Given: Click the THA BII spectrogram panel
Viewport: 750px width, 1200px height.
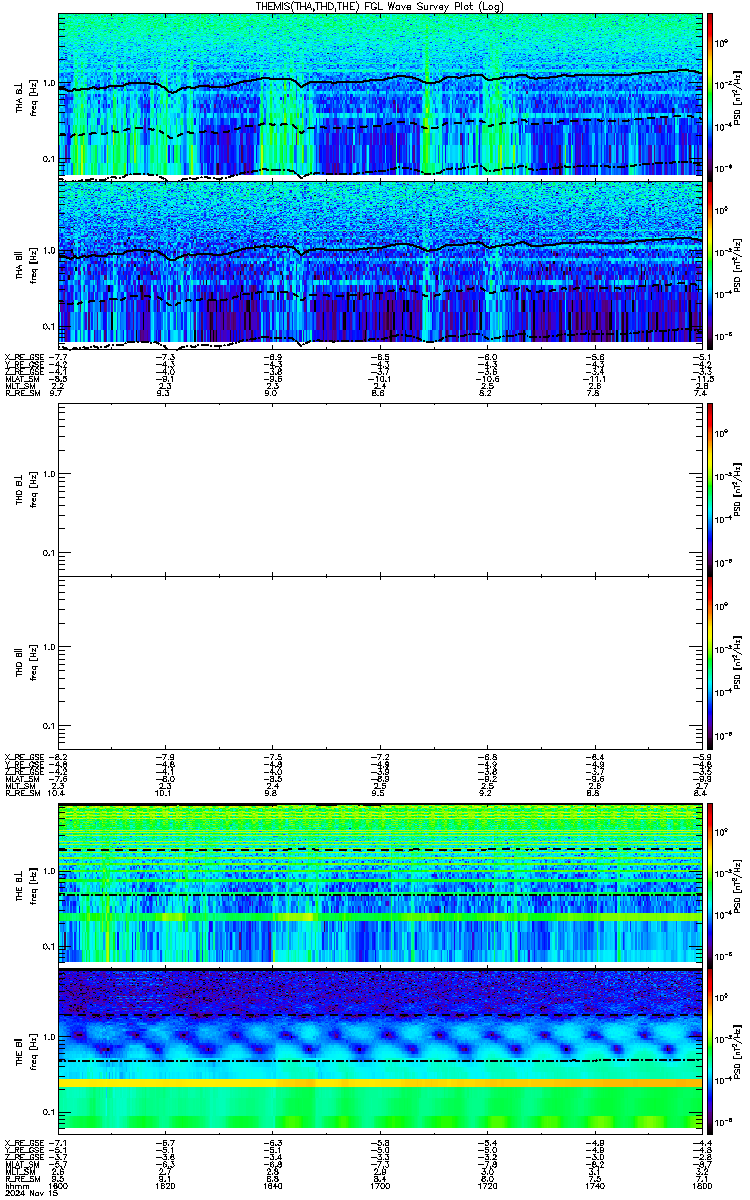Looking at the screenshot, I should (x=380, y=266).
